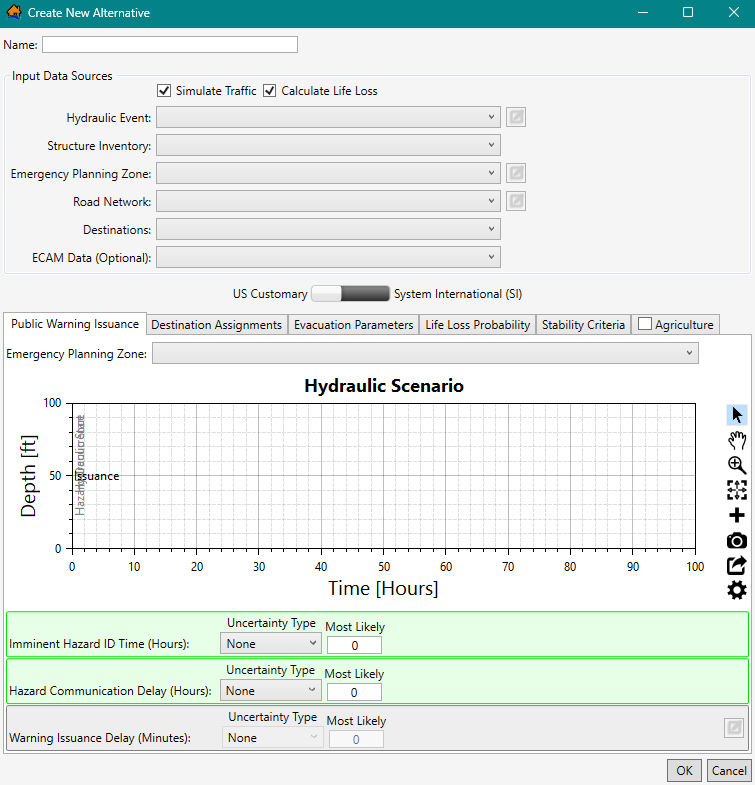Open the Hydraulic Event dropdown
Screen dimensions: 755x785
[328, 117]
